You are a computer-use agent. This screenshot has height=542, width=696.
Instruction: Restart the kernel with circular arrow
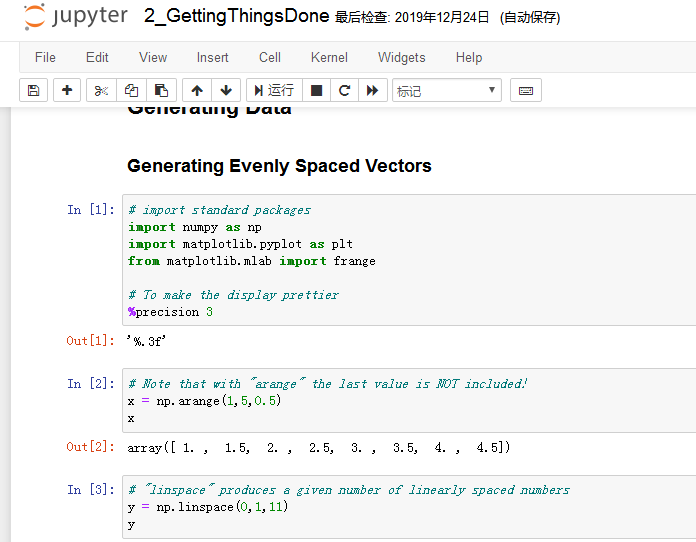(x=344, y=90)
